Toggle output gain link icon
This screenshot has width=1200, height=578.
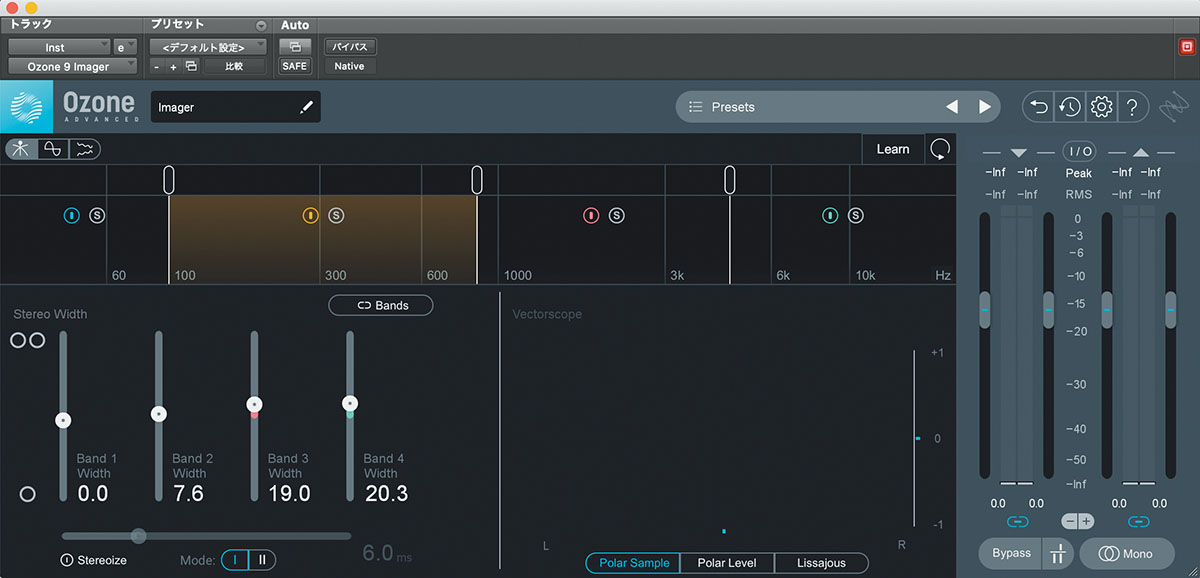pos(1138,521)
